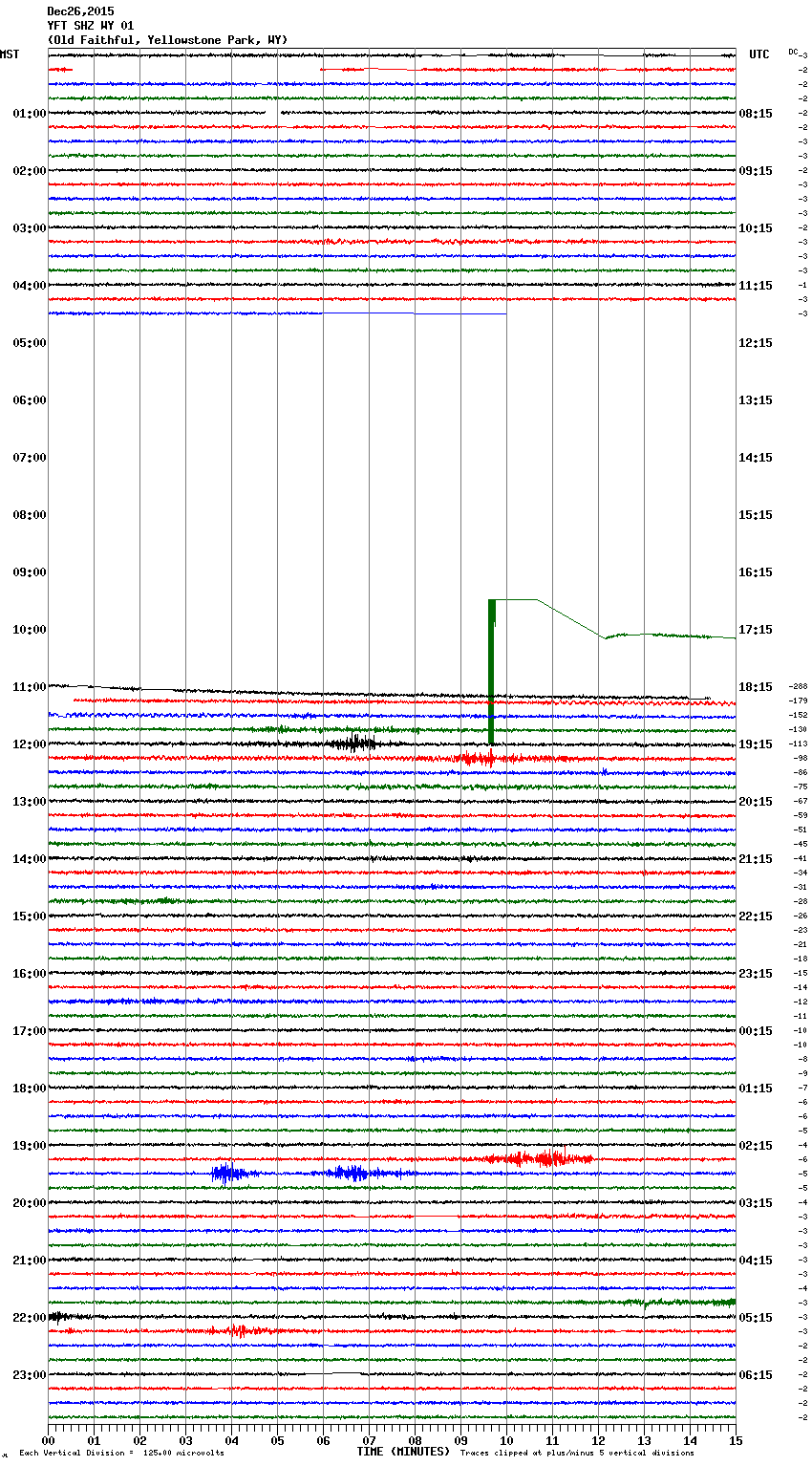Click the 07:00 MST hour label
The height and width of the screenshot is (1466, 812).
click(x=30, y=458)
